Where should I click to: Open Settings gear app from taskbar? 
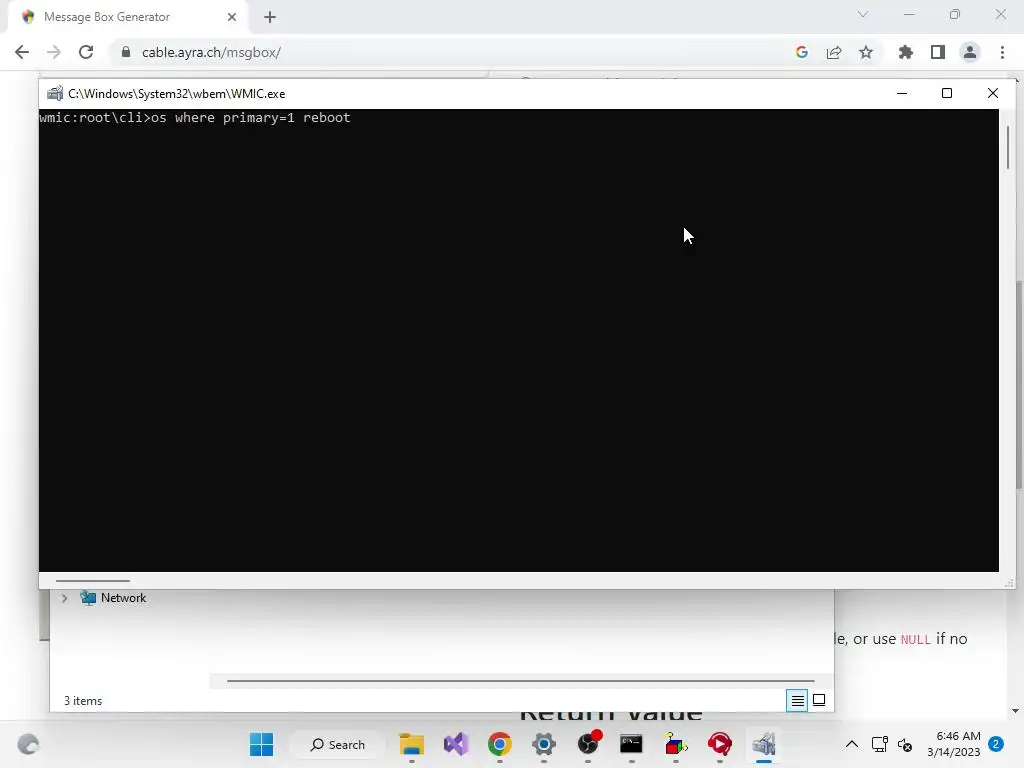[x=543, y=744]
